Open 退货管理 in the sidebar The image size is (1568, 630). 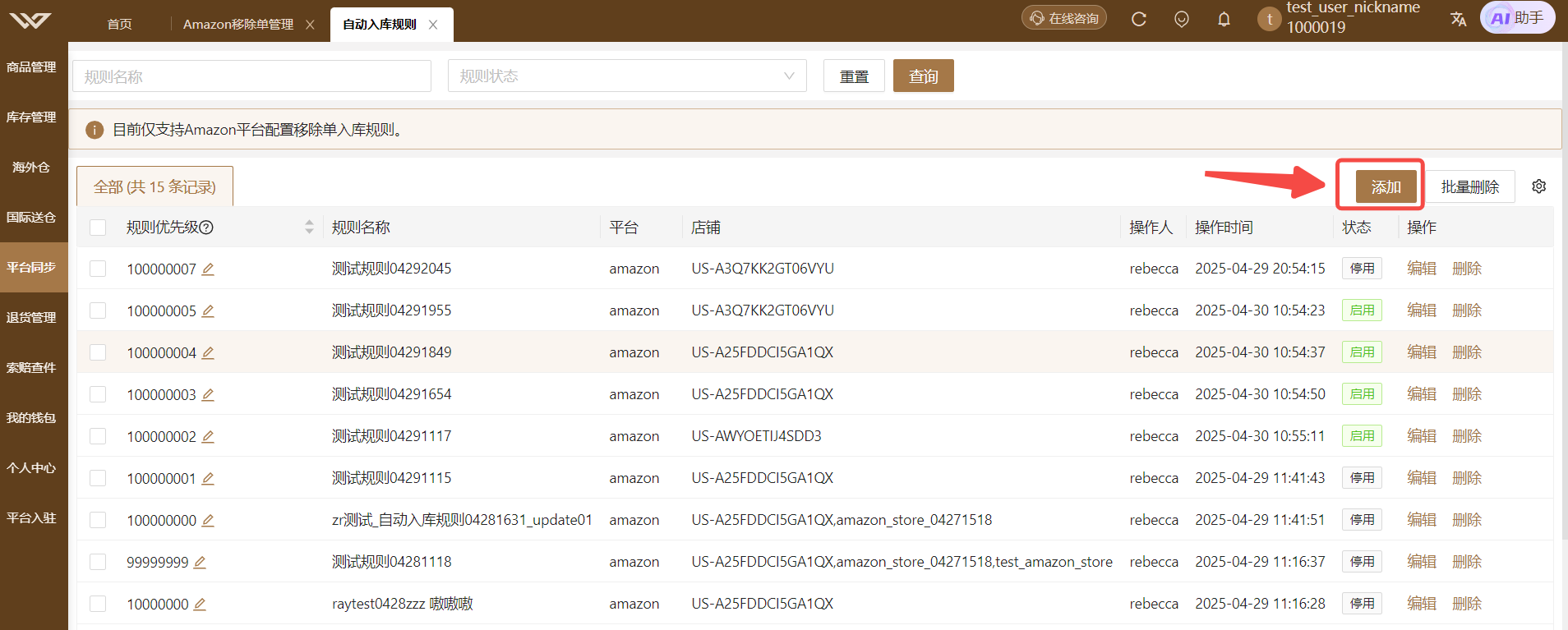click(33, 318)
